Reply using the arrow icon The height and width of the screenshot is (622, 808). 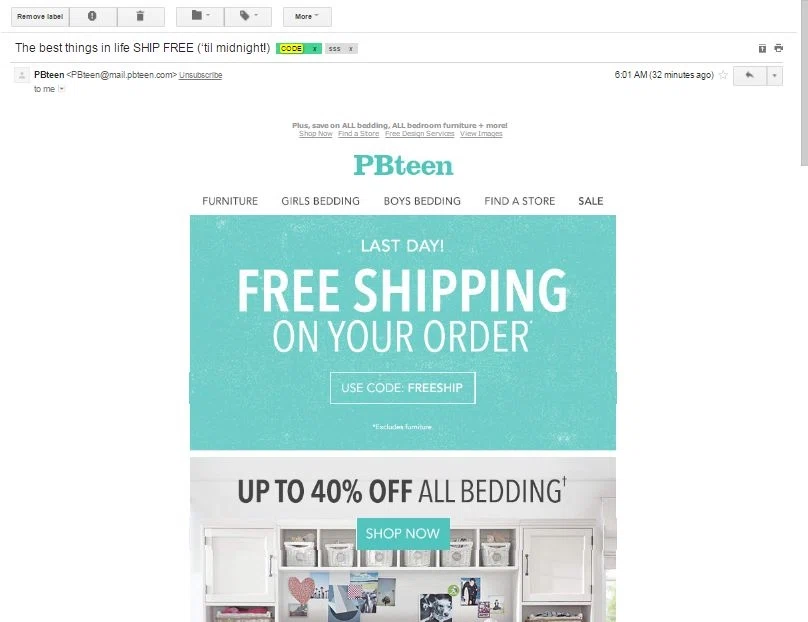point(749,75)
